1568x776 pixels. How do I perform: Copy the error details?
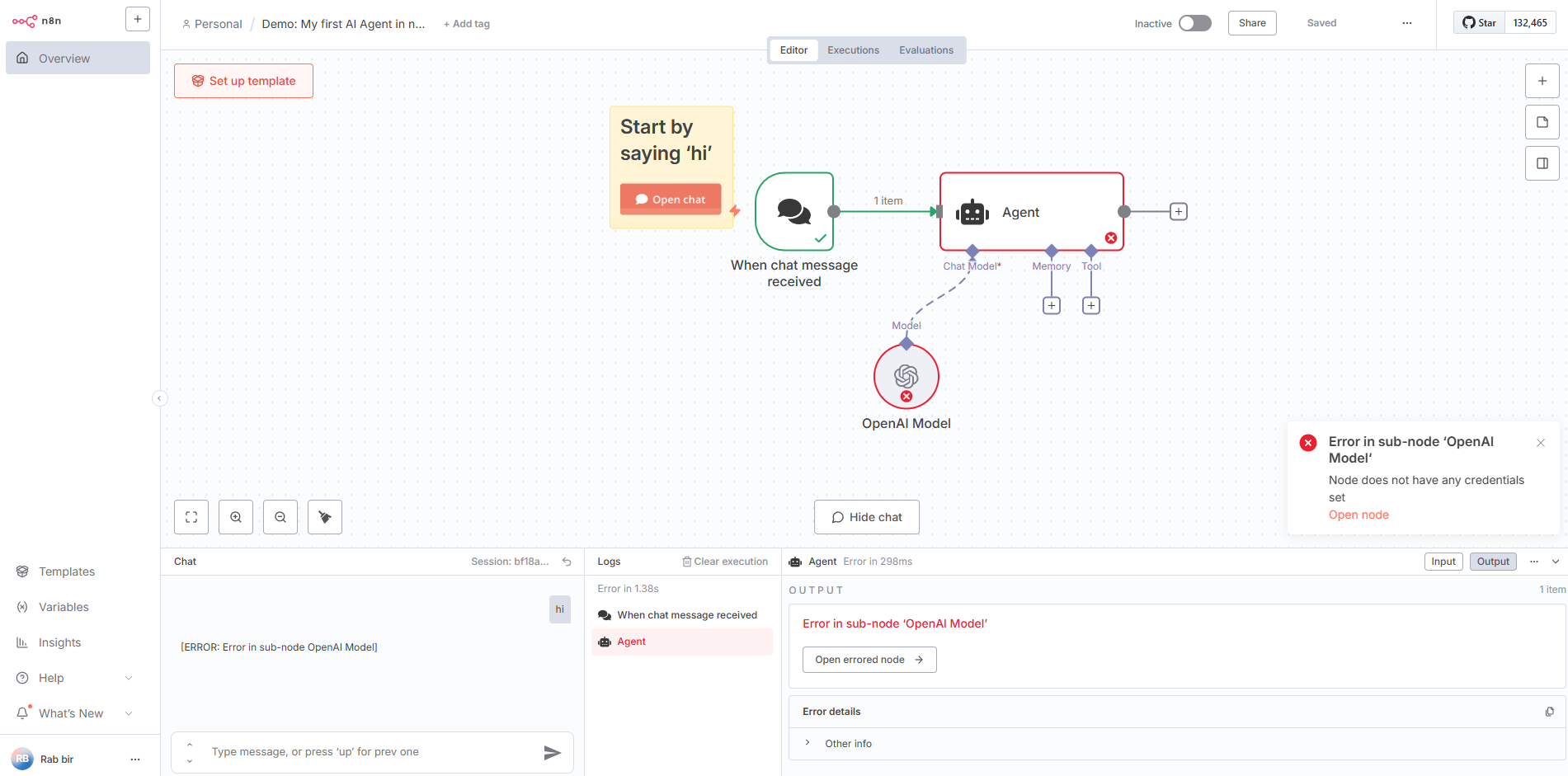click(x=1549, y=712)
